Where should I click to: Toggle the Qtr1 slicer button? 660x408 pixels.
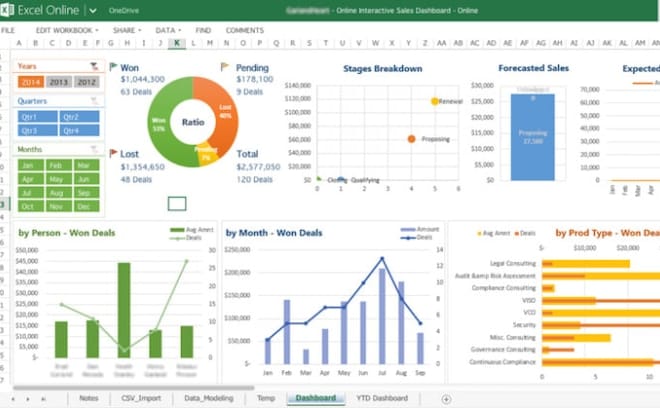click(37, 117)
